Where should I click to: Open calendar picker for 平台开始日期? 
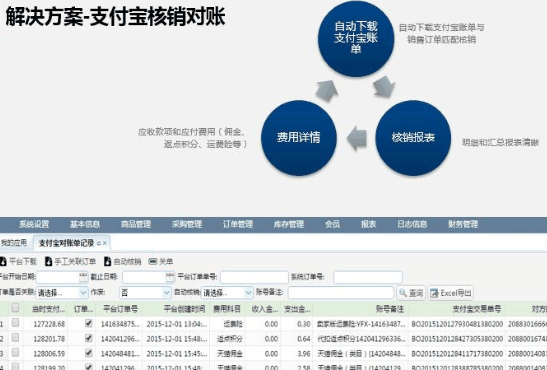[83, 277]
